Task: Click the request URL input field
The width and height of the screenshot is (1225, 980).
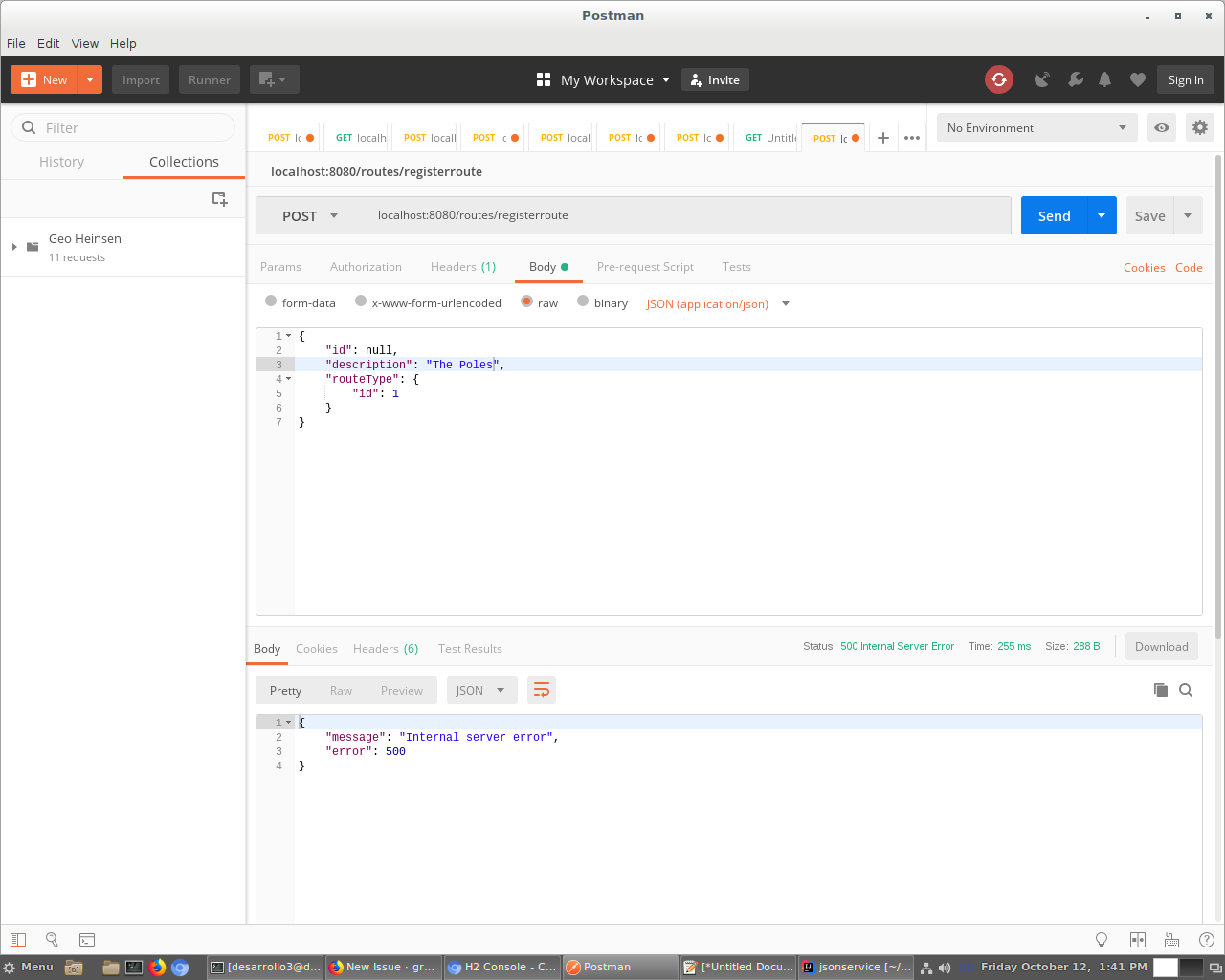Action: [x=689, y=215]
